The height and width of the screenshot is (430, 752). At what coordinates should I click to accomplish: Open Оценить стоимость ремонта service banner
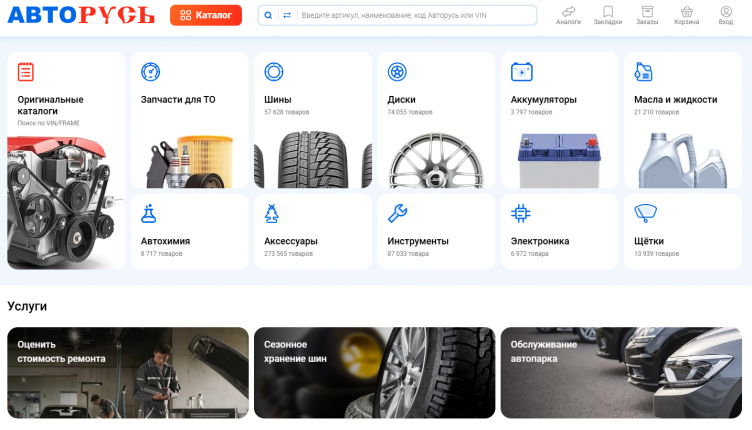127,372
